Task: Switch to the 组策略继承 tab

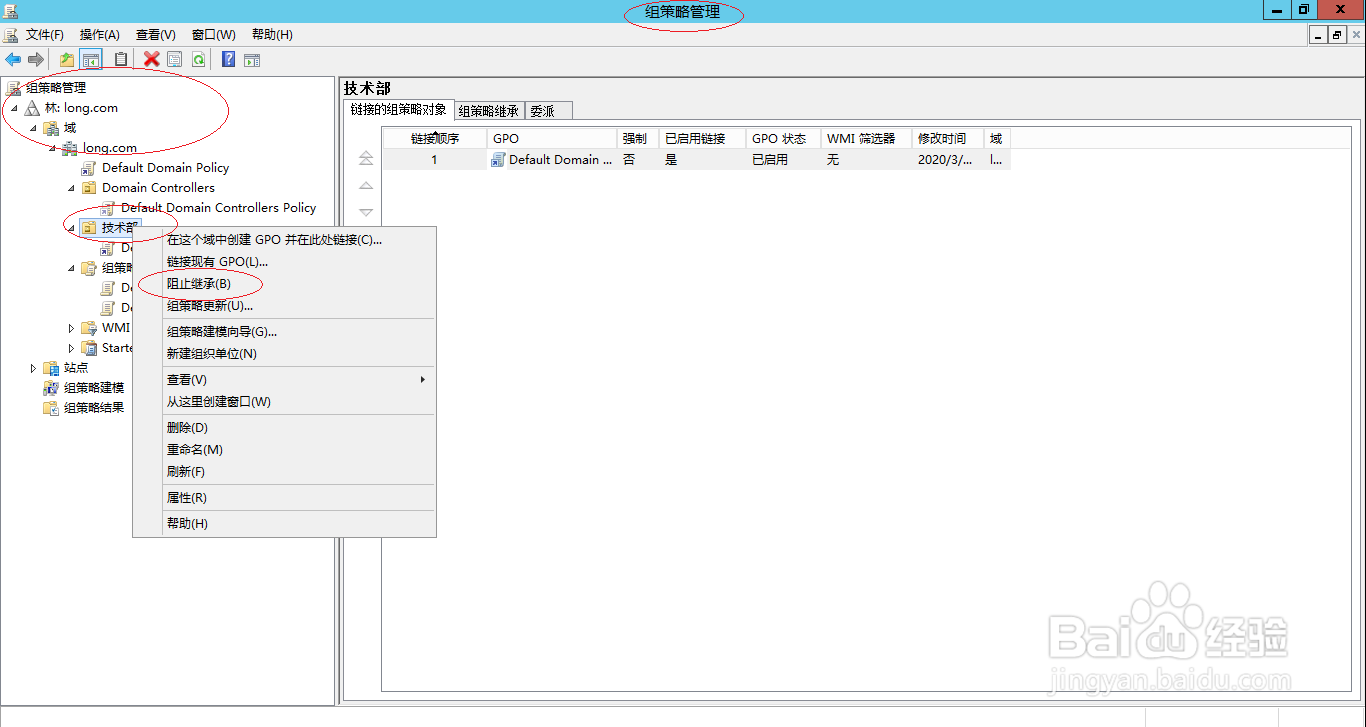Action: coord(490,110)
